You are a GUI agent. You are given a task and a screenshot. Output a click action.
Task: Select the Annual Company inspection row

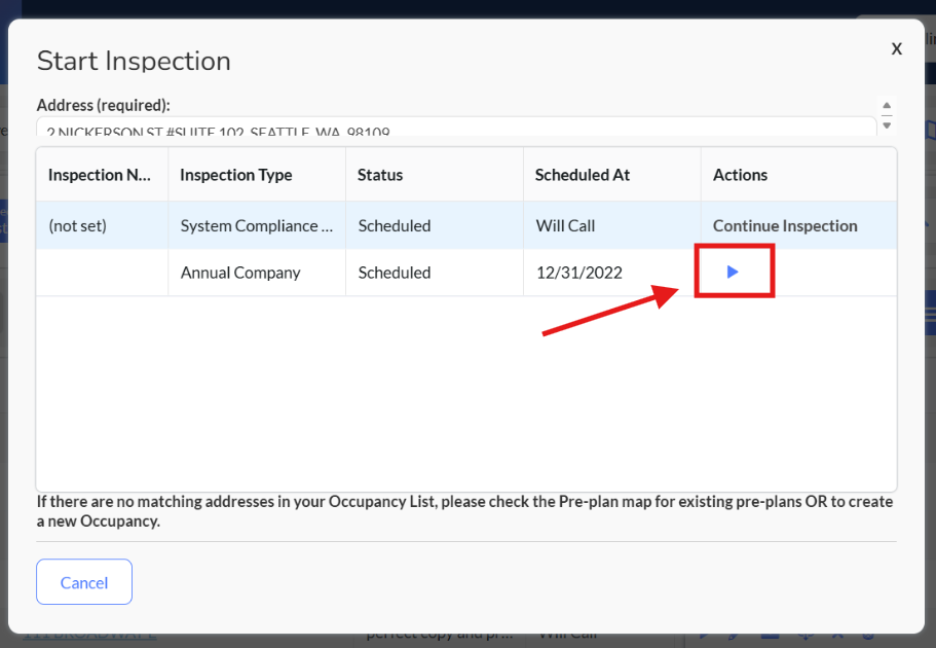[240, 273]
